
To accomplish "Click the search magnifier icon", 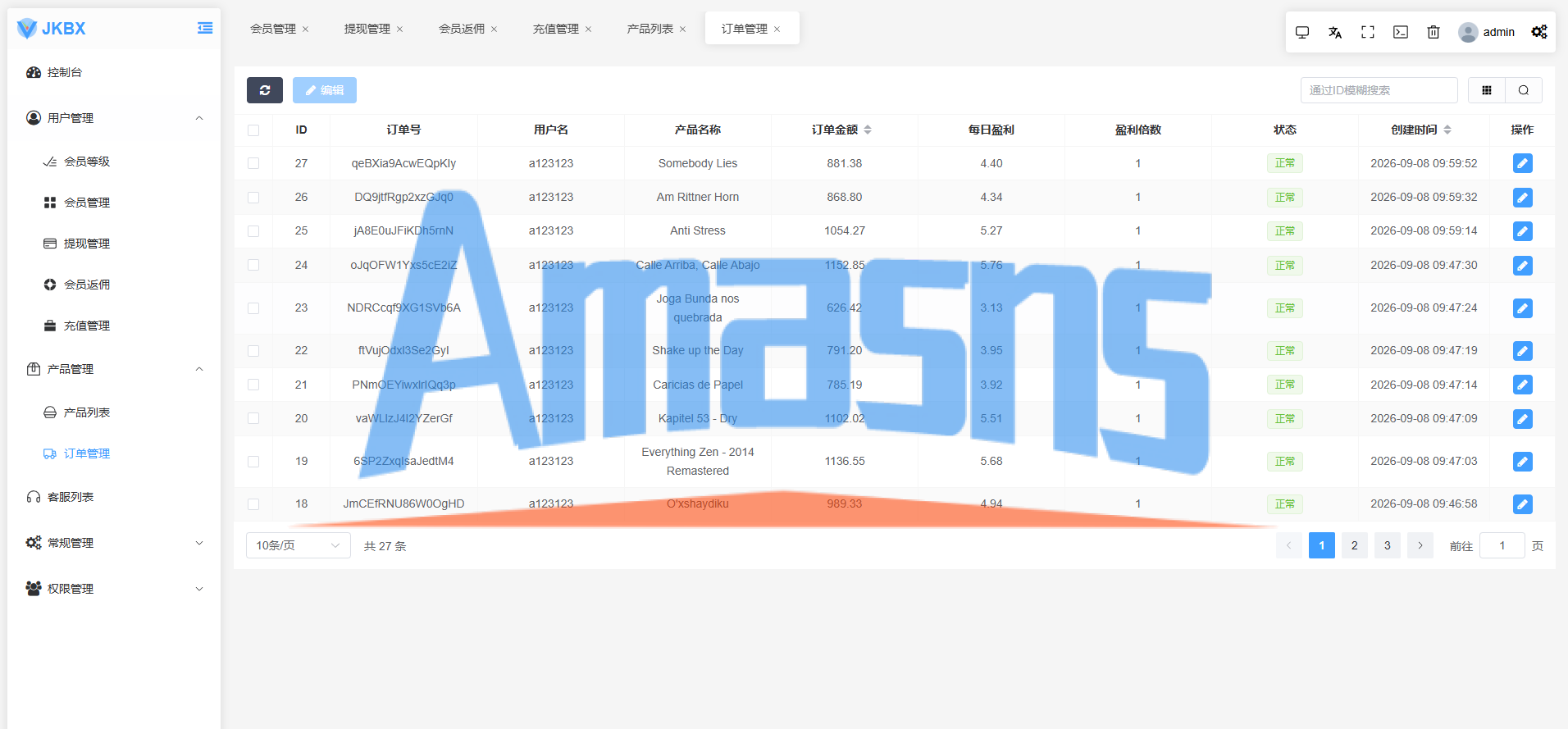I will pyautogui.click(x=1524, y=90).
